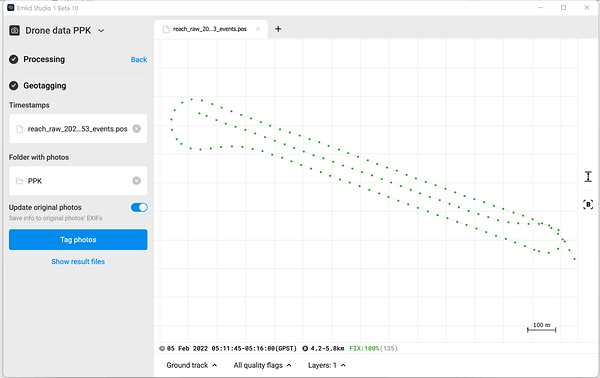Click the measure distance ruler tool icon
600x378 pixels.
(588, 176)
